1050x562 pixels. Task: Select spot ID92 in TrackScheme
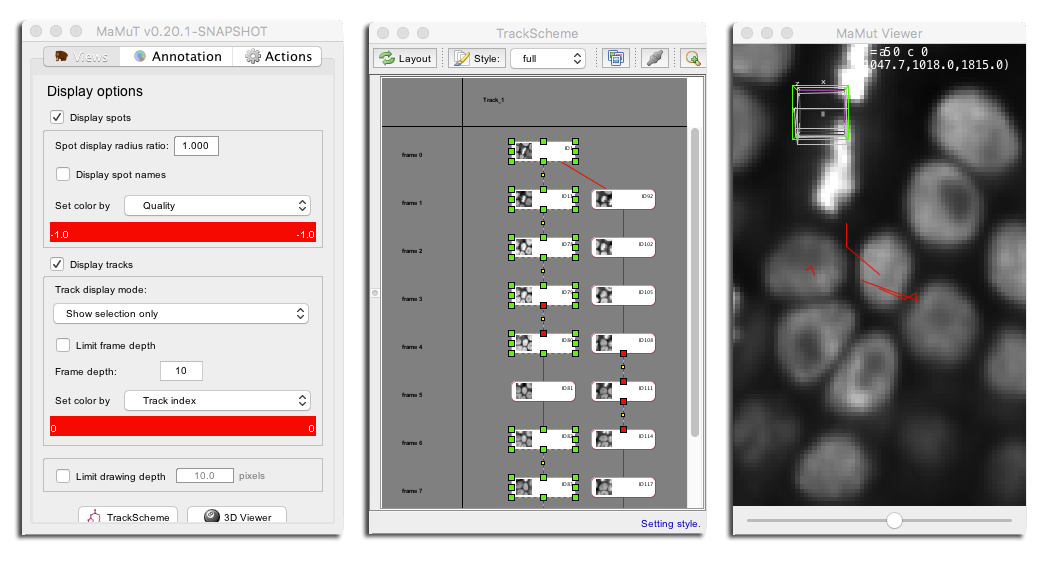click(623, 199)
